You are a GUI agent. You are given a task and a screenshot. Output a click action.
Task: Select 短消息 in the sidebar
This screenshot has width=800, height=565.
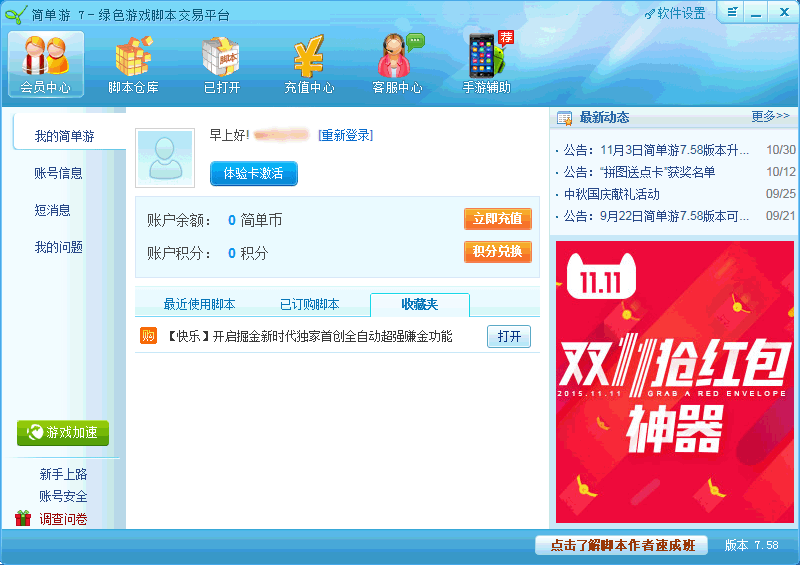click(52, 210)
